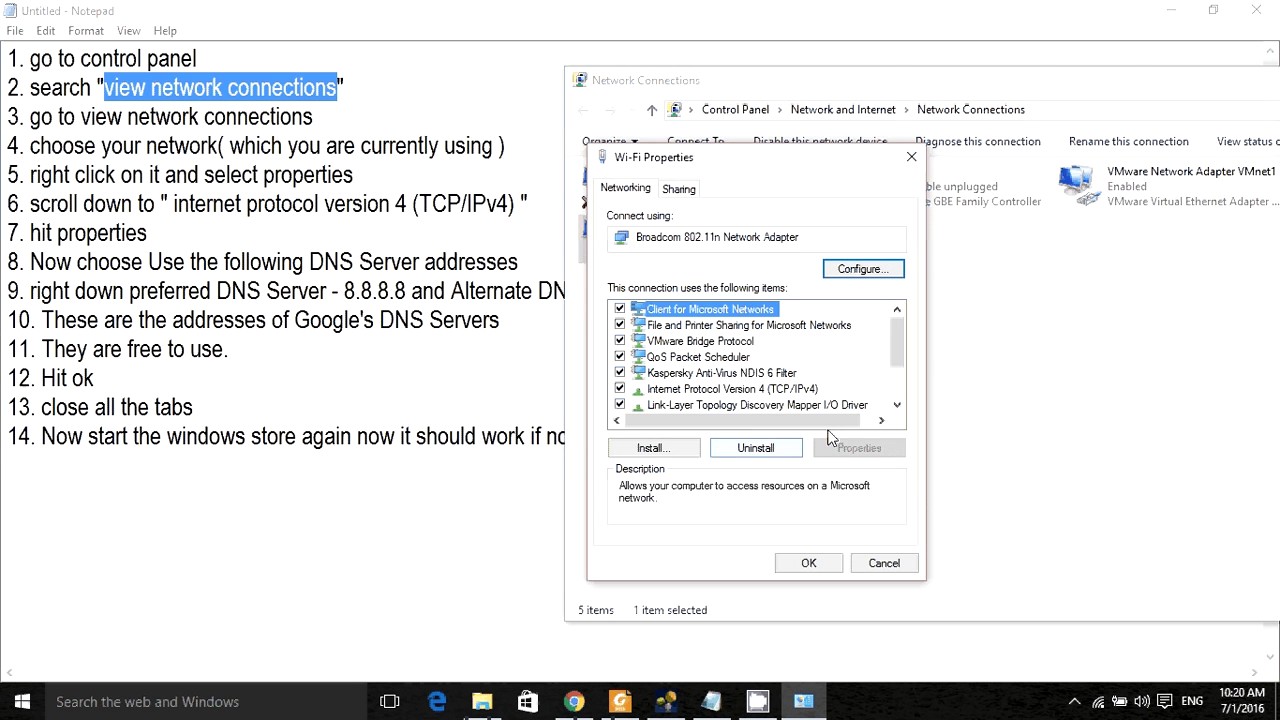Open Notepad File menu
Screen dimensions: 1280x720
[x=15, y=31]
